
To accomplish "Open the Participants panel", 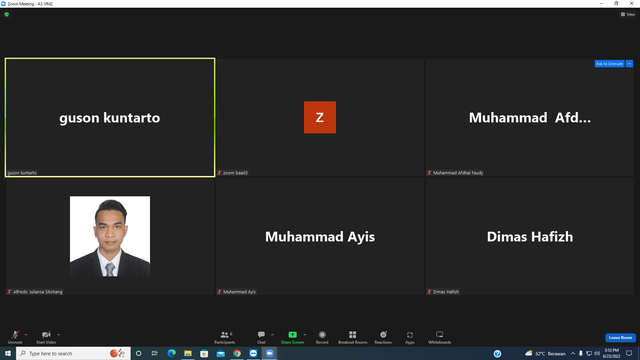I will pyautogui.click(x=224, y=337).
